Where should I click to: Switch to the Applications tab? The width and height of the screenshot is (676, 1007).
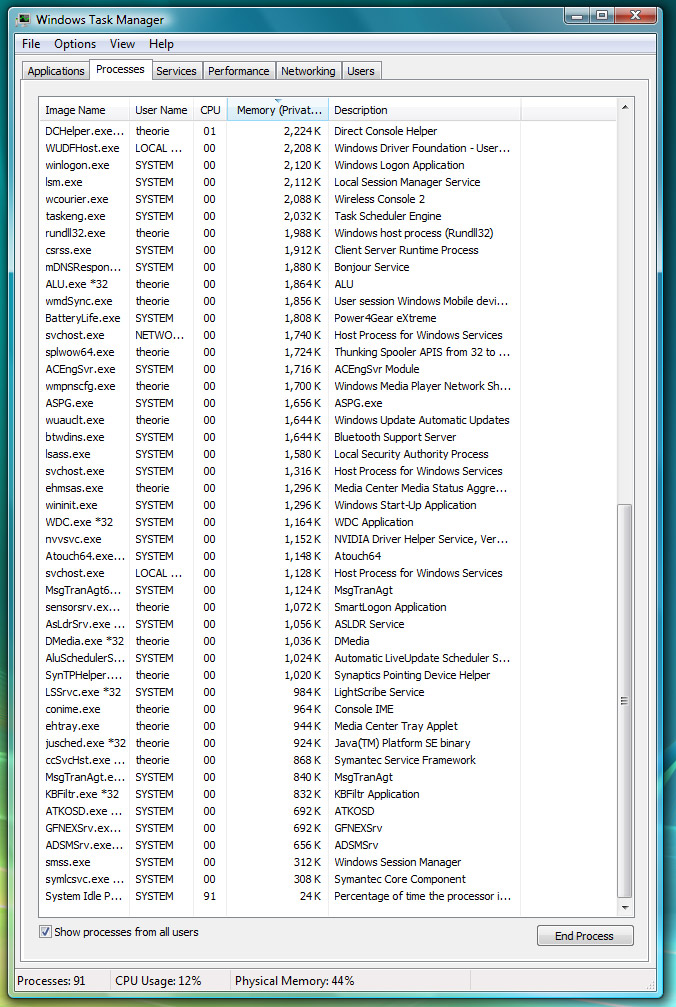[56, 71]
